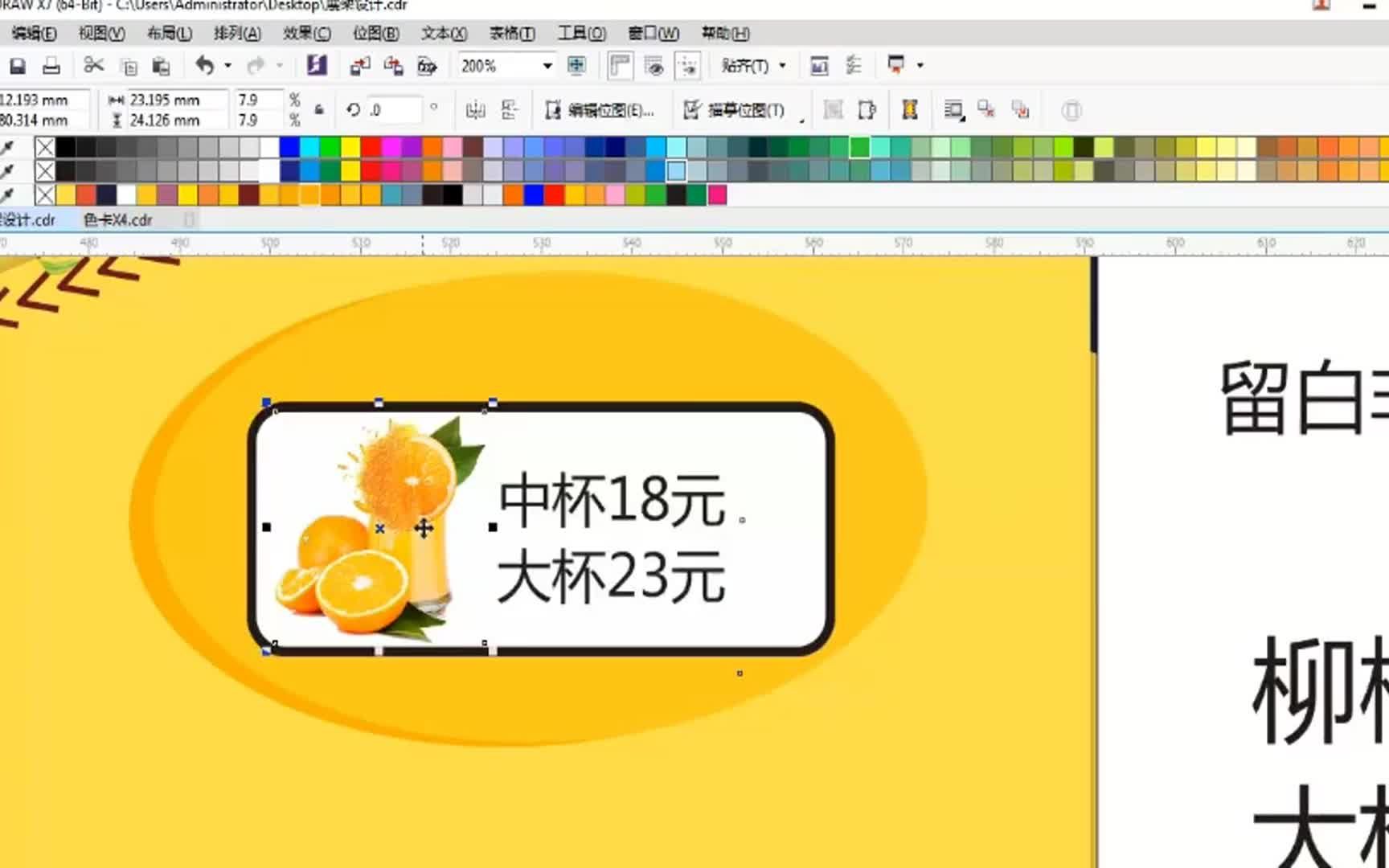The image size is (1389, 868).
Task: Click the Publish to PDF icon
Action: pos(427,66)
